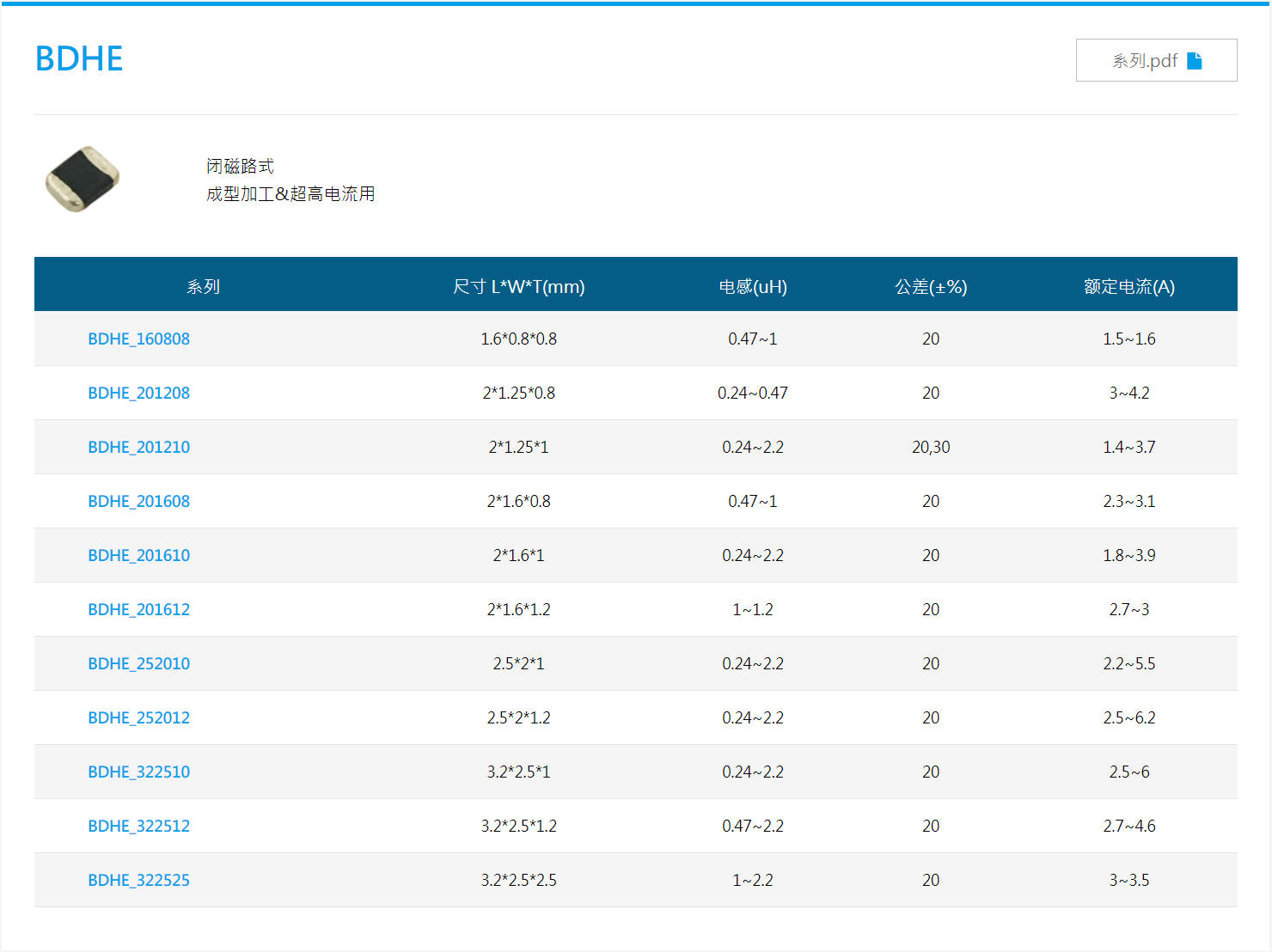The image size is (1272, 952).
Task: Click the blue BDHE page title
Action: click(79, 58)
